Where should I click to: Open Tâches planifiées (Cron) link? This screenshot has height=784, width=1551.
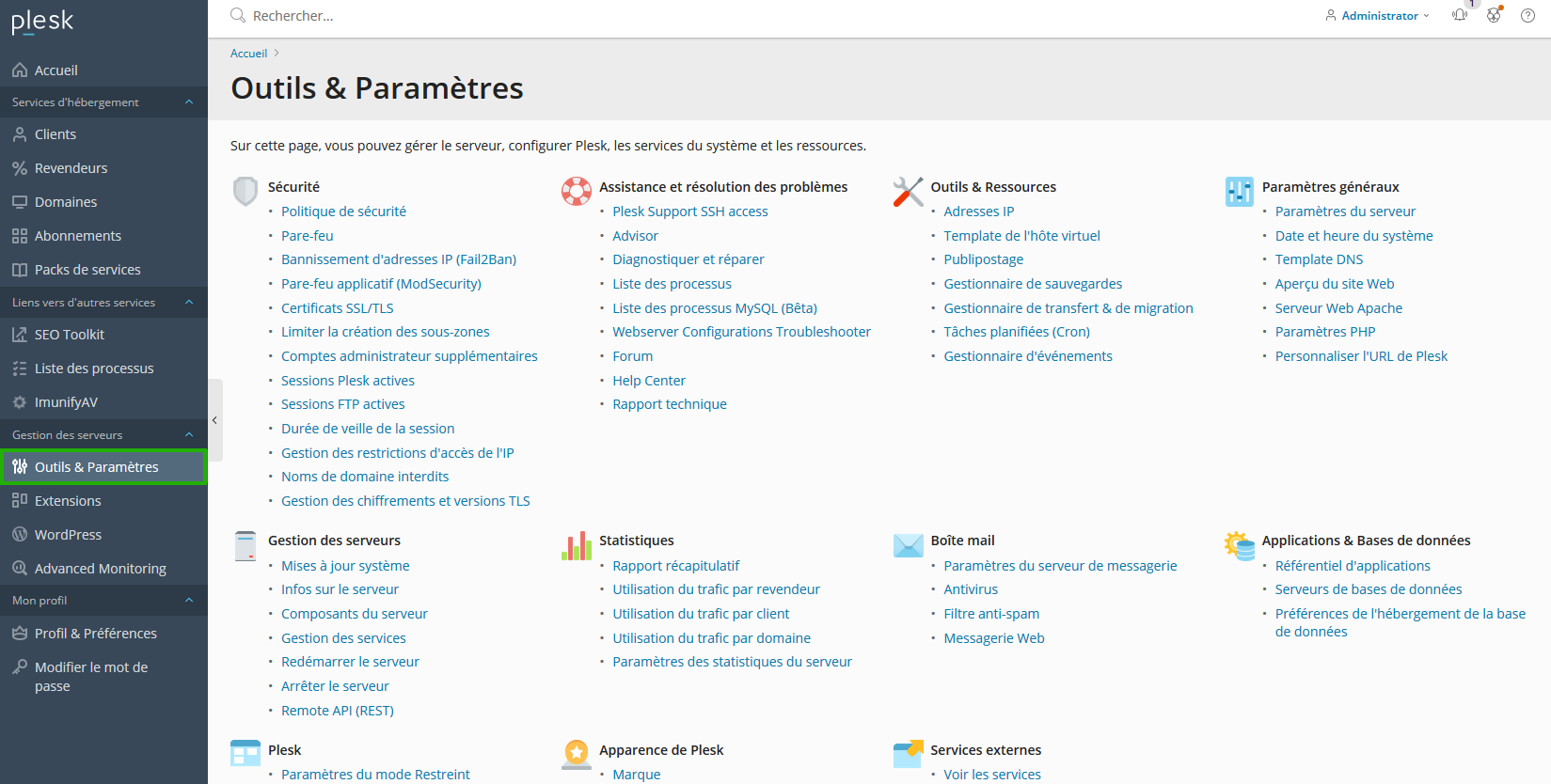click(x=1017, y=332)
